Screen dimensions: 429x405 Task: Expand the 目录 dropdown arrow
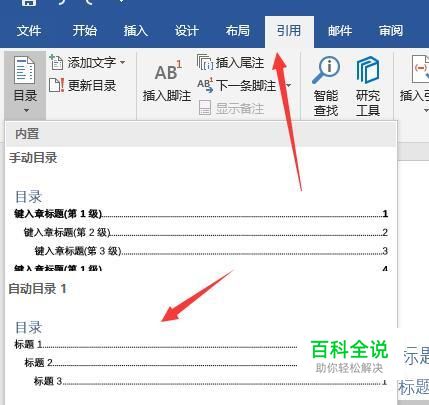26,110
